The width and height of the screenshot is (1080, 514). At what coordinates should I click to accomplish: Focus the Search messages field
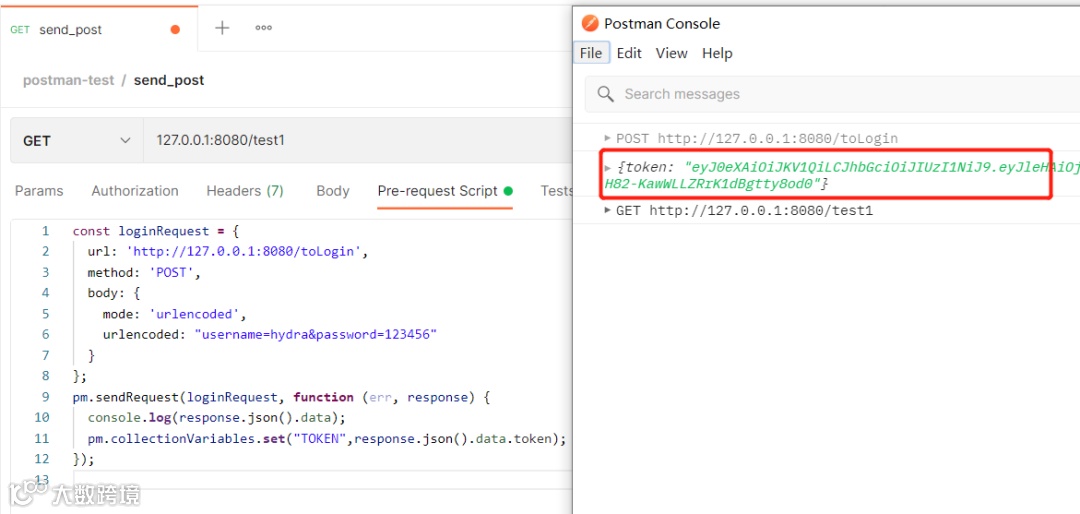coord(832,94)
